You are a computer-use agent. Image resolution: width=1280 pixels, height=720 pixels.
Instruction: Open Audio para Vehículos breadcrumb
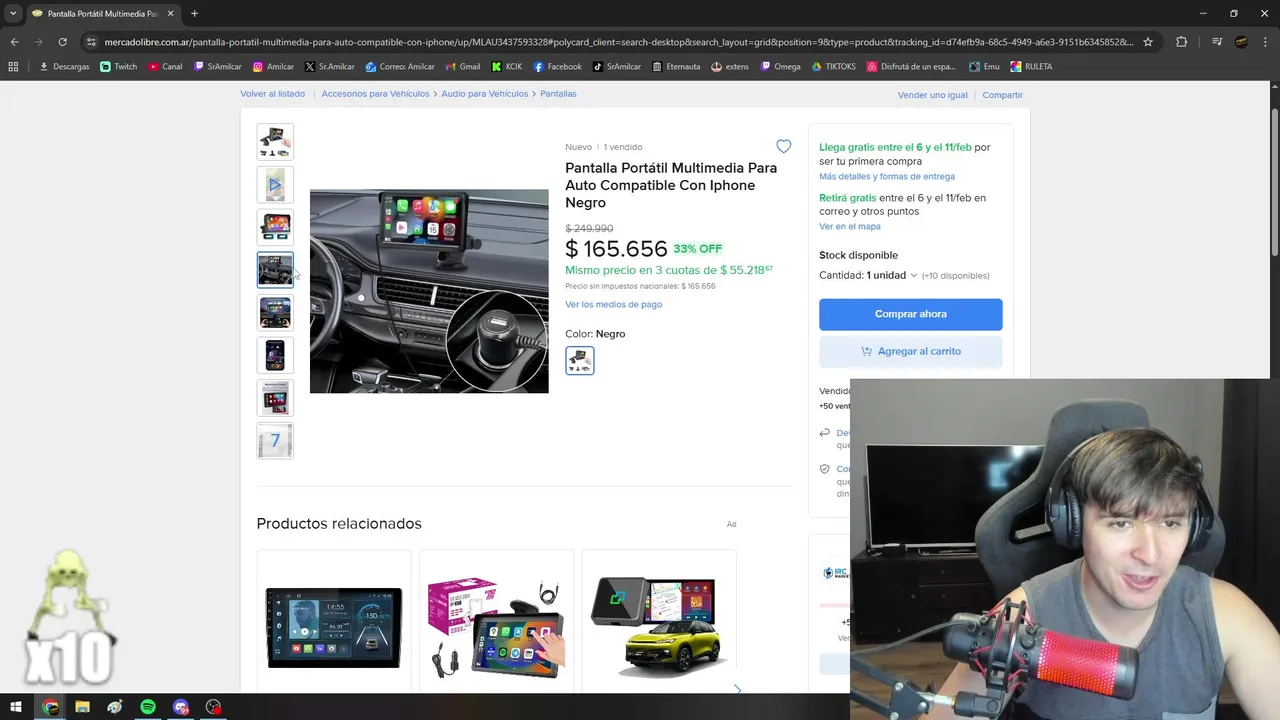pos(484,94)
